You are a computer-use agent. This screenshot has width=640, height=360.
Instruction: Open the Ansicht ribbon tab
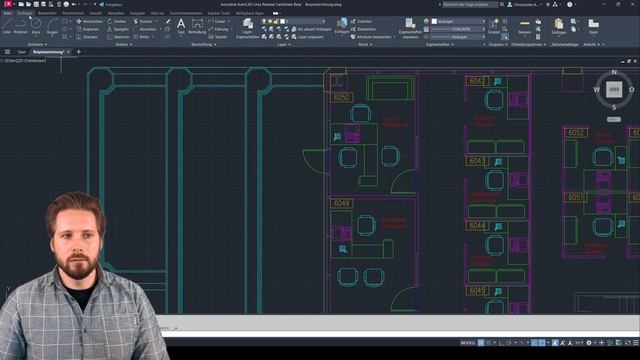[96, 13]
